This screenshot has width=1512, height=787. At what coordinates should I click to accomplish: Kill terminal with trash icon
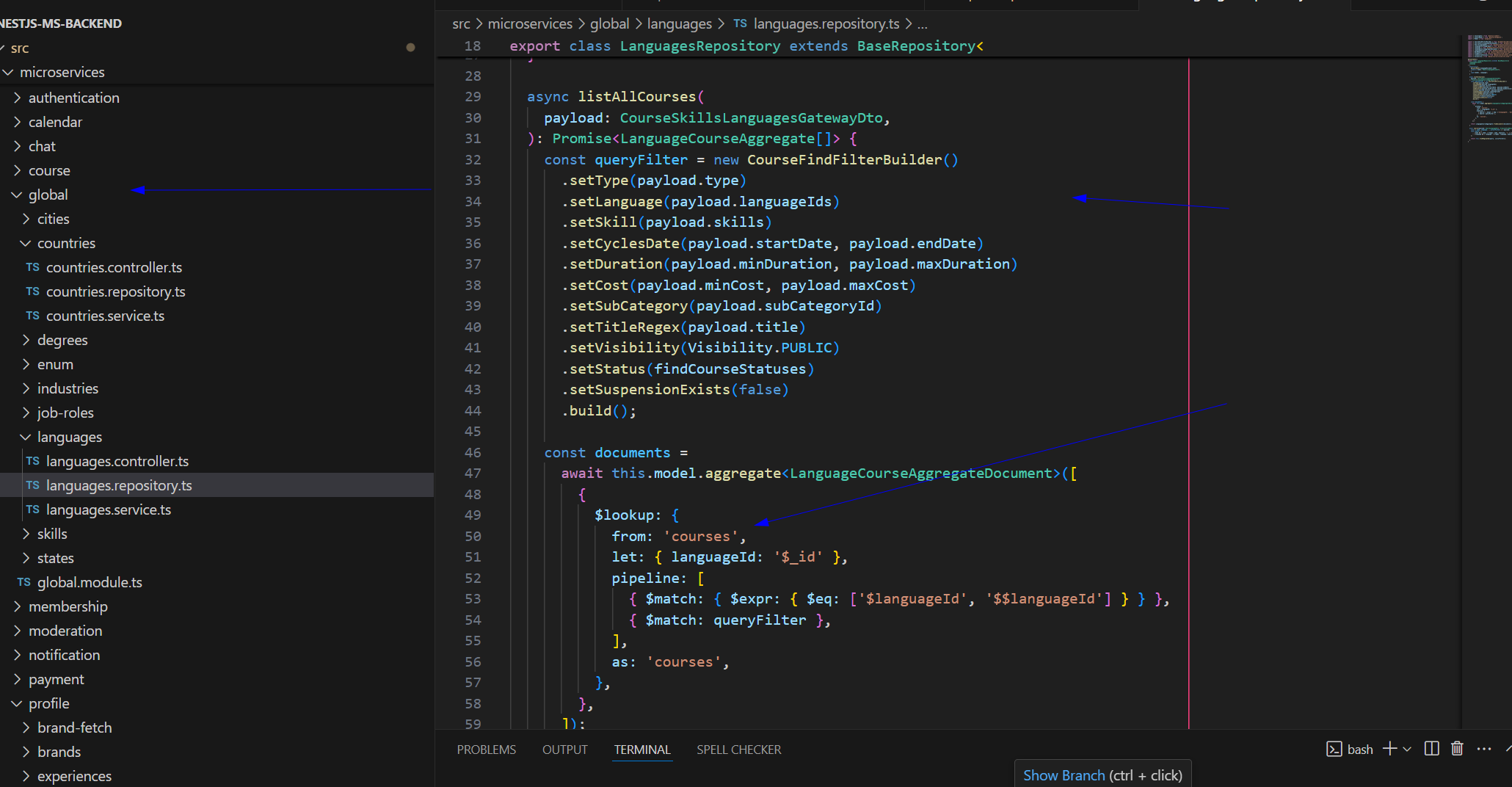(1457, 749)
